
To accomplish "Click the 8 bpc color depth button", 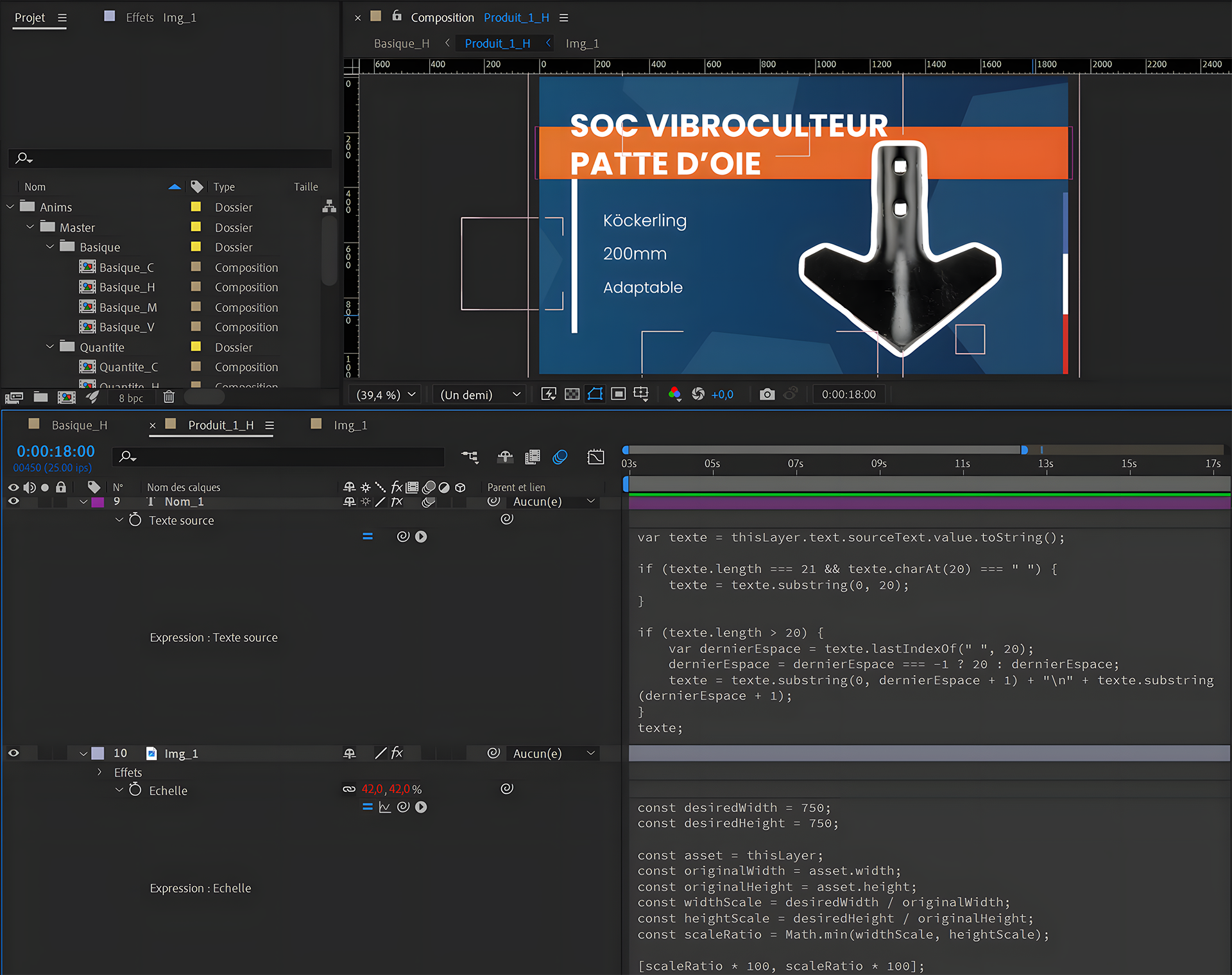I will coord(131,398).
